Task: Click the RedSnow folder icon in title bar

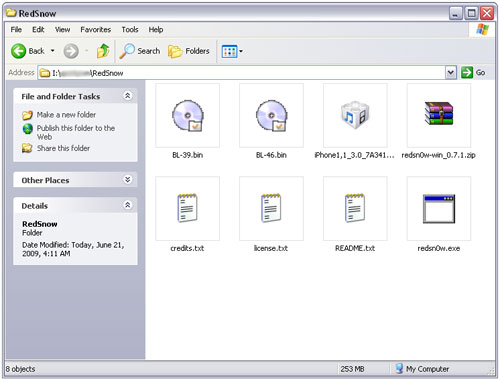Action: [x=11, y=13]
